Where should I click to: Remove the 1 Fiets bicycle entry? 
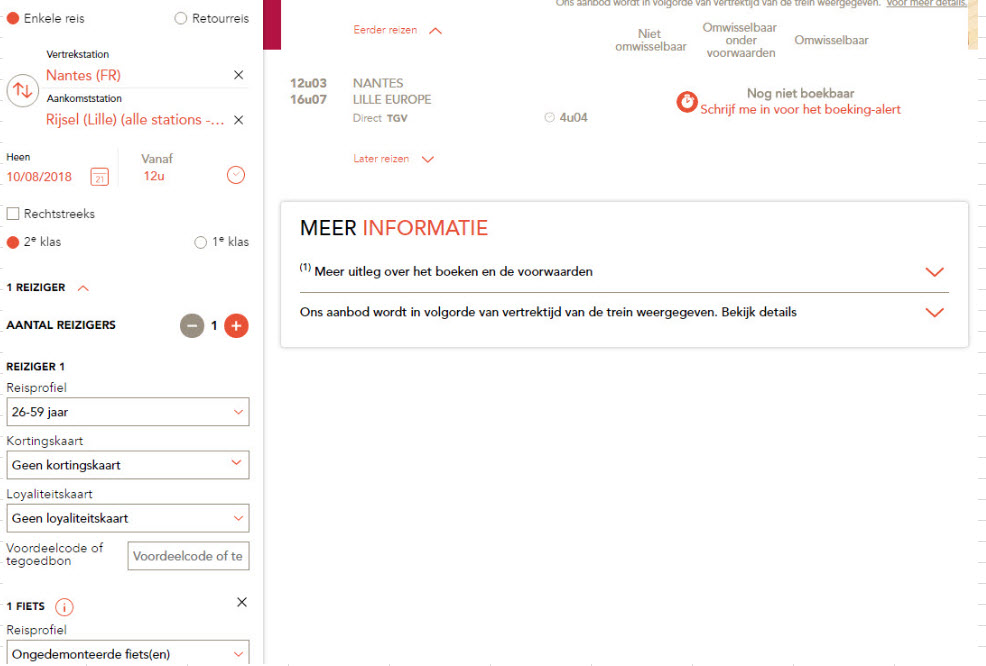pos(241,602)
